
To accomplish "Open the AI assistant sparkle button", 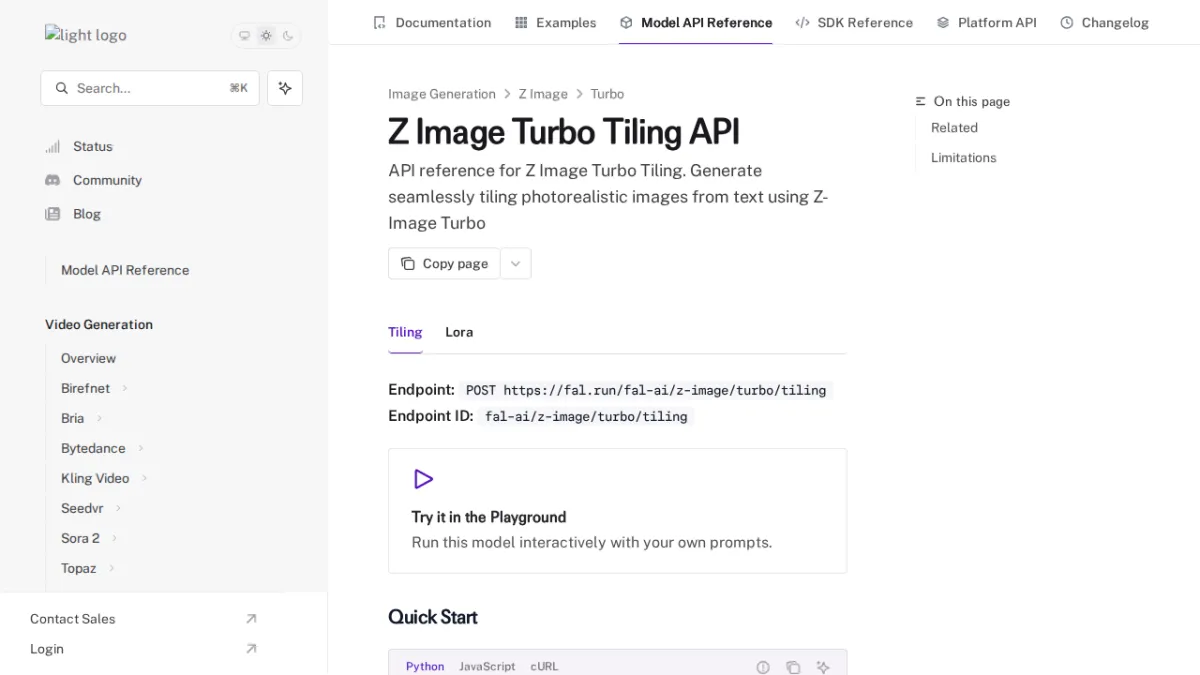I will [285, 88].
